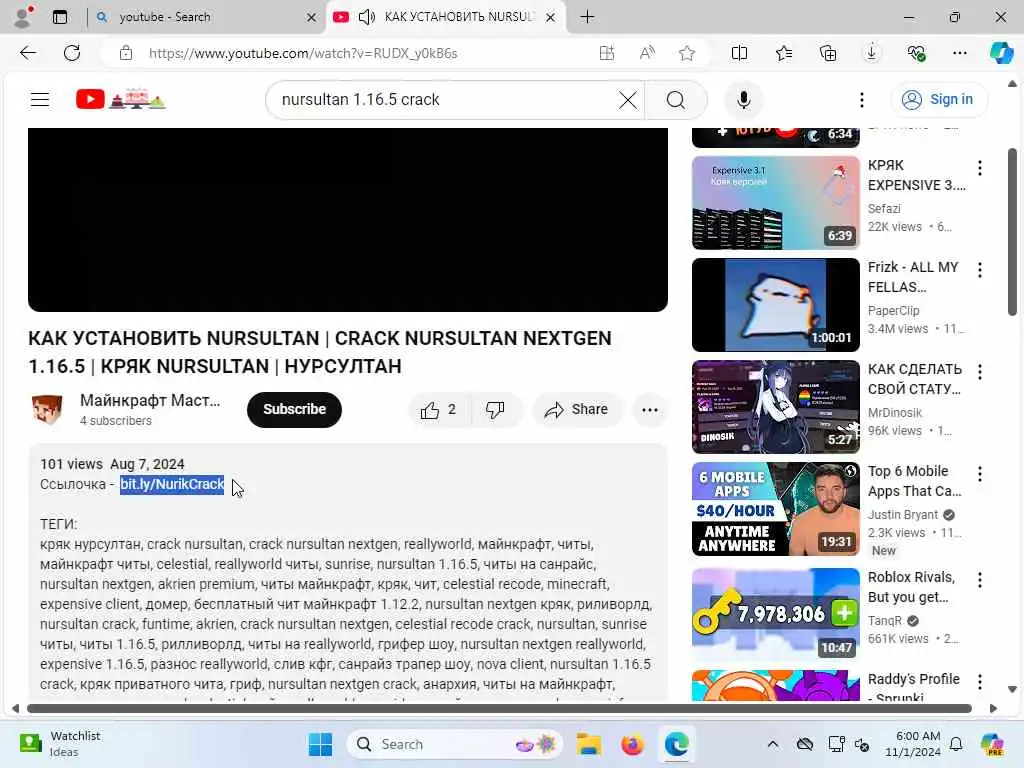Go back to the previous page

(28, 53)
